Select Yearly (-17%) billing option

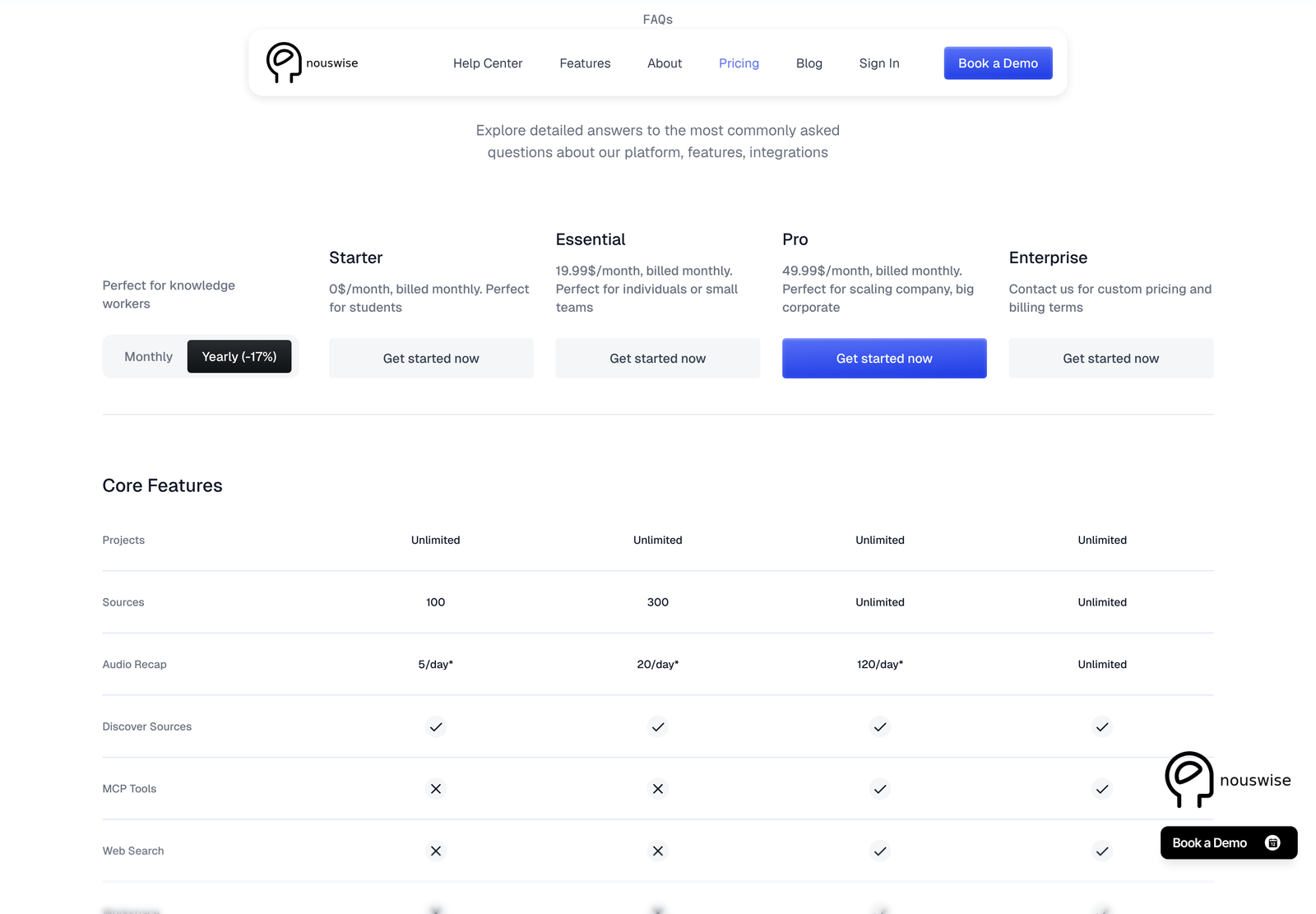point(239,356)
